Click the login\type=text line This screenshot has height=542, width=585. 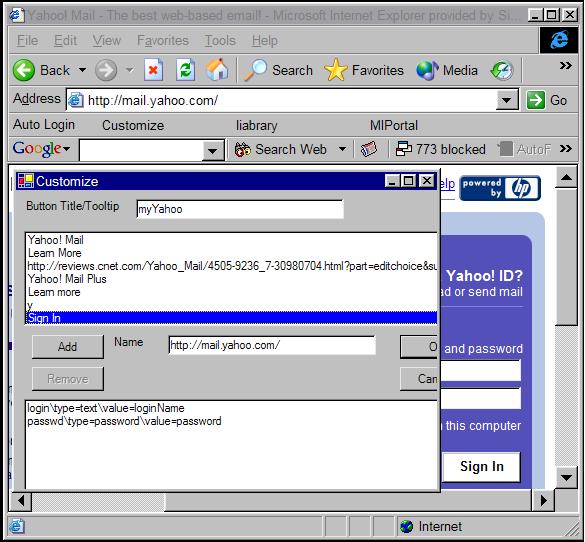(106, 408)
